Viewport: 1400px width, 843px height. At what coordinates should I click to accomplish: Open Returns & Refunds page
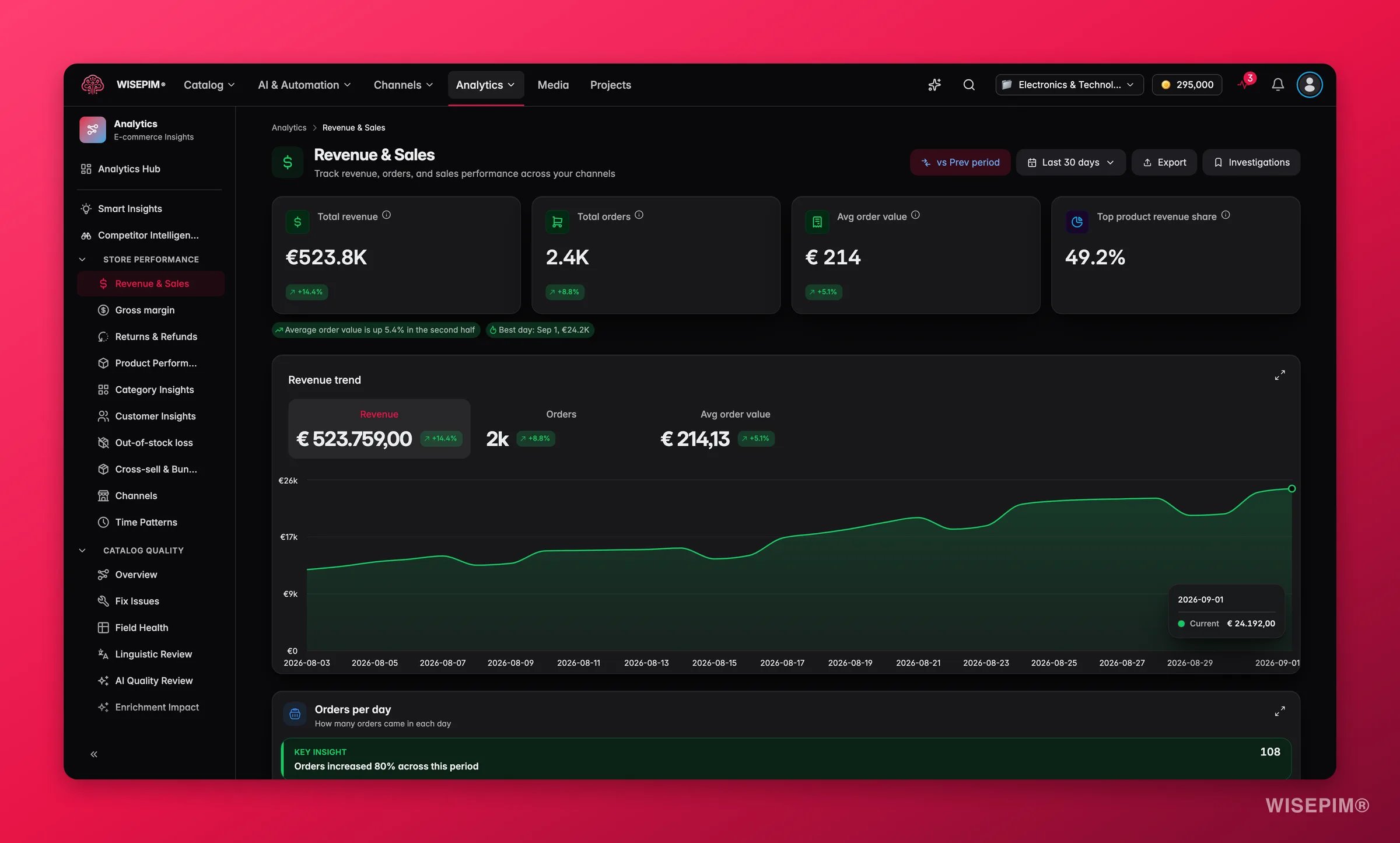(x=150, y=337)
